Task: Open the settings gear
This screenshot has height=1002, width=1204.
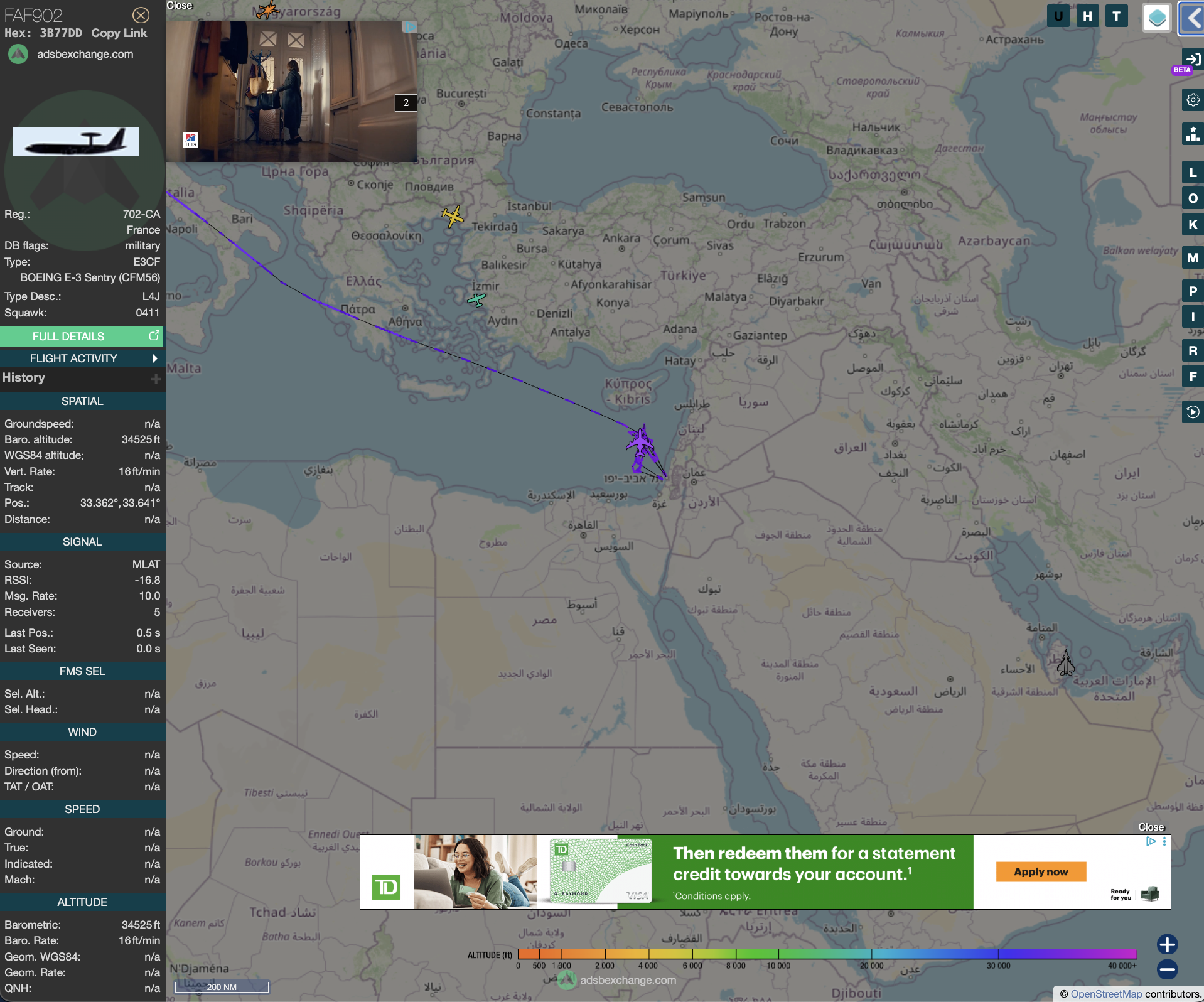Action: (1193, 100)
